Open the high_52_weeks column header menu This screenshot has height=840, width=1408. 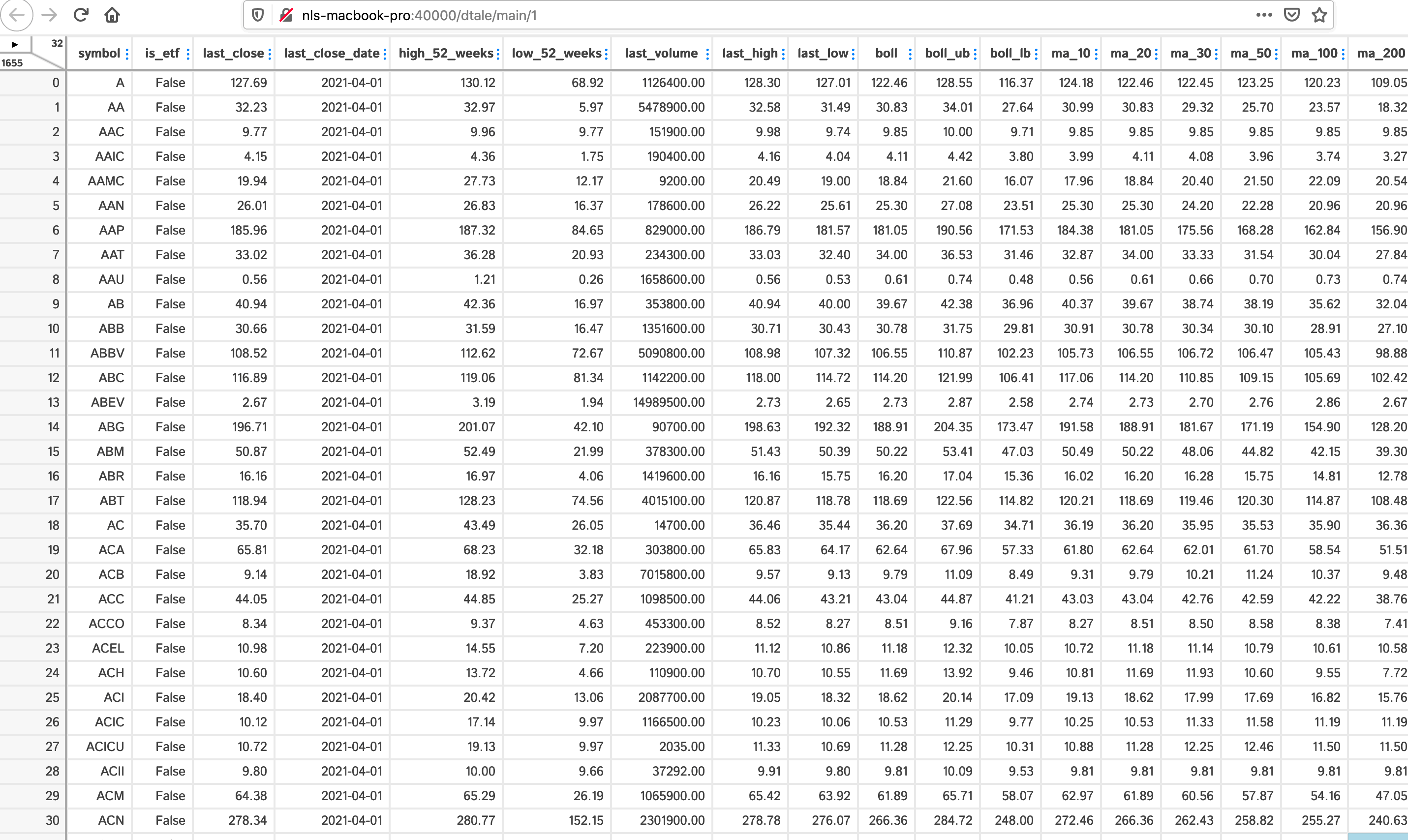446,53
